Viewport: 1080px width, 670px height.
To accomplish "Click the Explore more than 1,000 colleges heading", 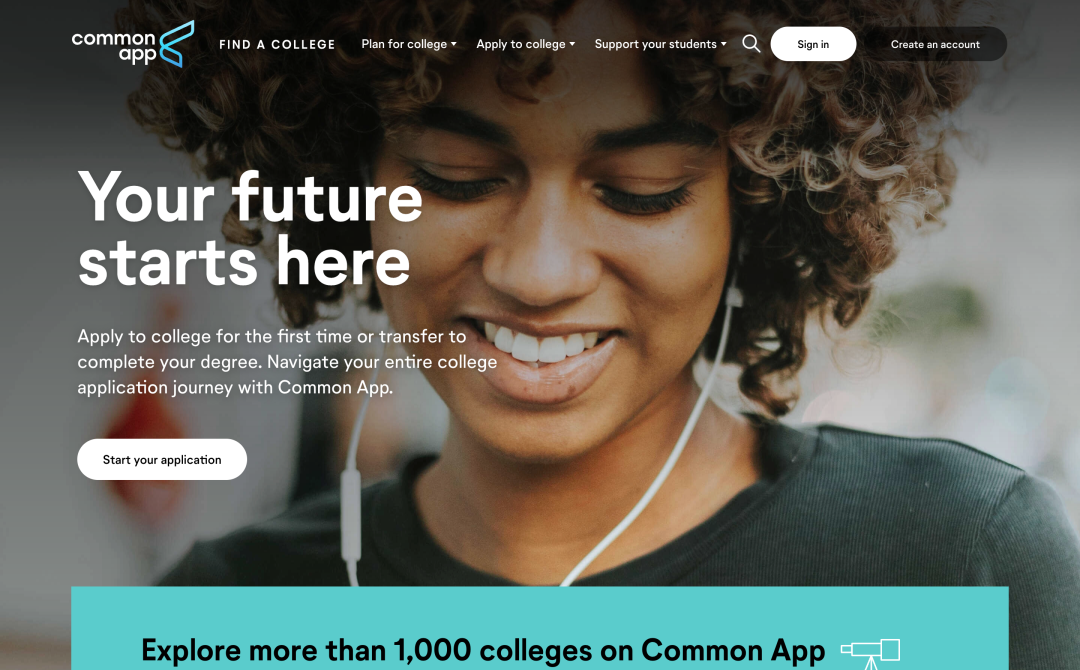I will 483,651.
